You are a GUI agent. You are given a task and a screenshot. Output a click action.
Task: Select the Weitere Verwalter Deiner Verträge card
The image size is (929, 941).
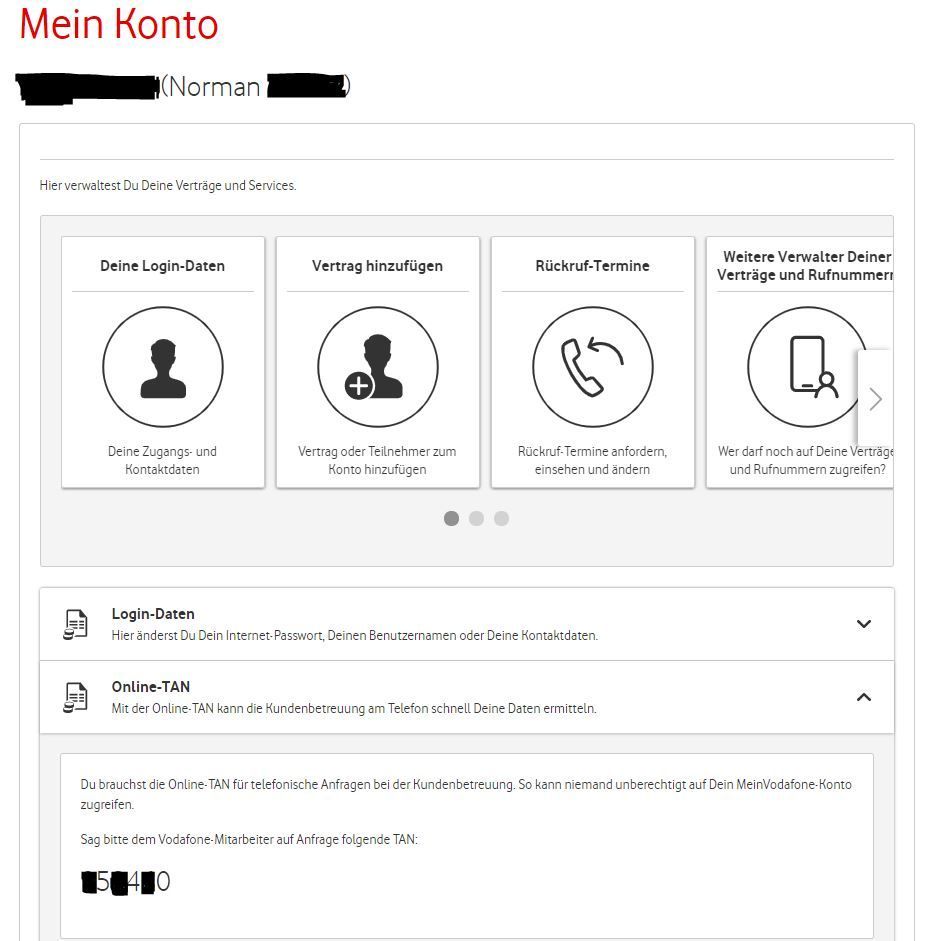[x=806, y=362]
